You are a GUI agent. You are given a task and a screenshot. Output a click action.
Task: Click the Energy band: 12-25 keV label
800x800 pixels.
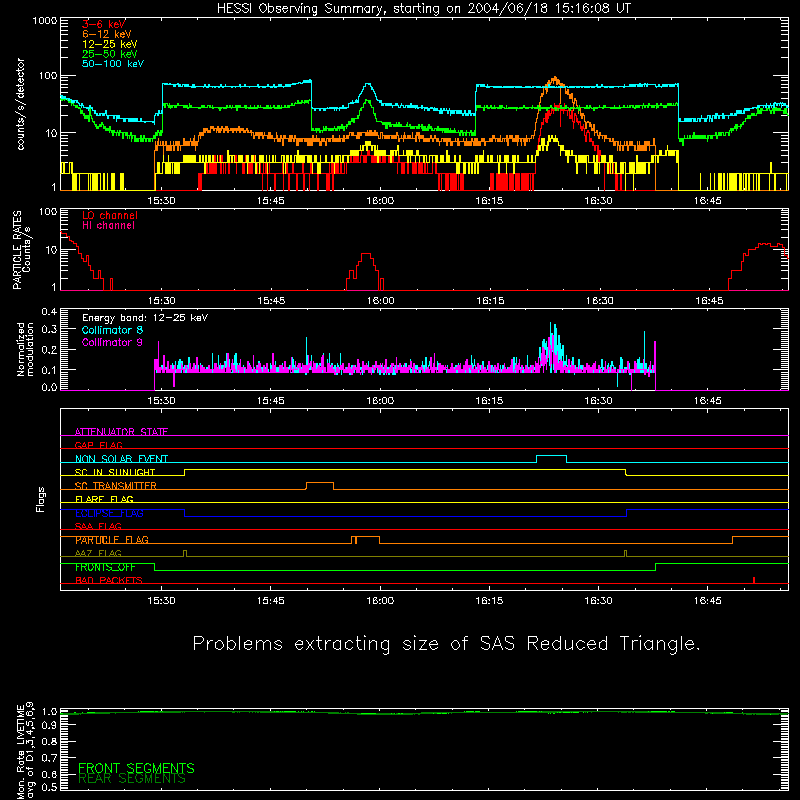tap(145, 318)
